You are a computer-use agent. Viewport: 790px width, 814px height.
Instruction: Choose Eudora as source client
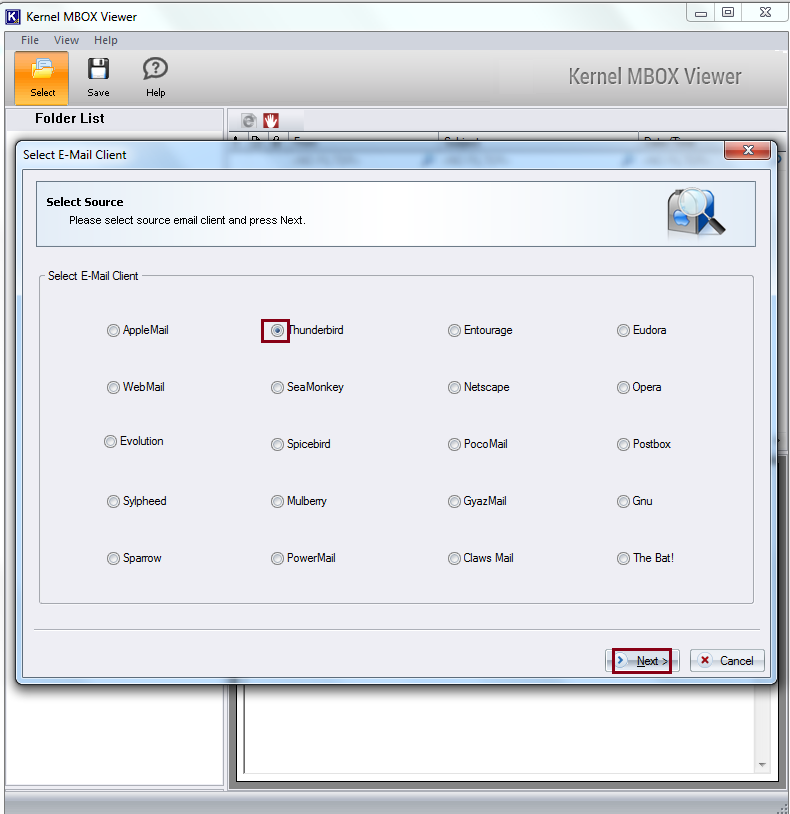coord(623,331)
